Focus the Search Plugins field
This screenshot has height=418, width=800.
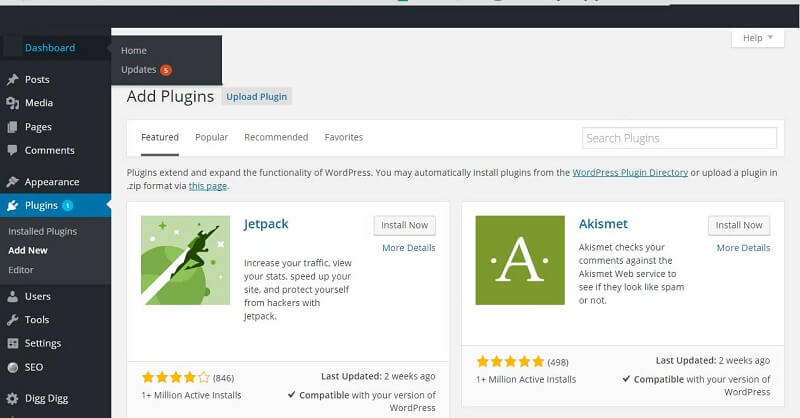tap(679, 138)
